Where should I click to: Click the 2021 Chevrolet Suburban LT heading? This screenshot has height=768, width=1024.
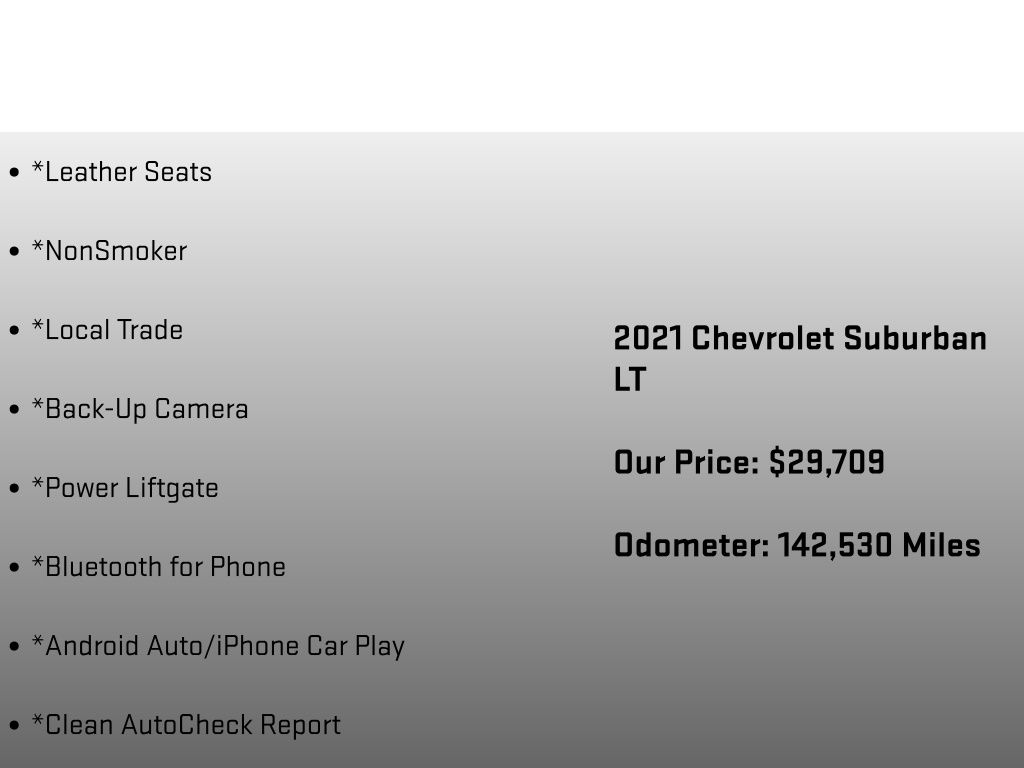coord(800,359)
